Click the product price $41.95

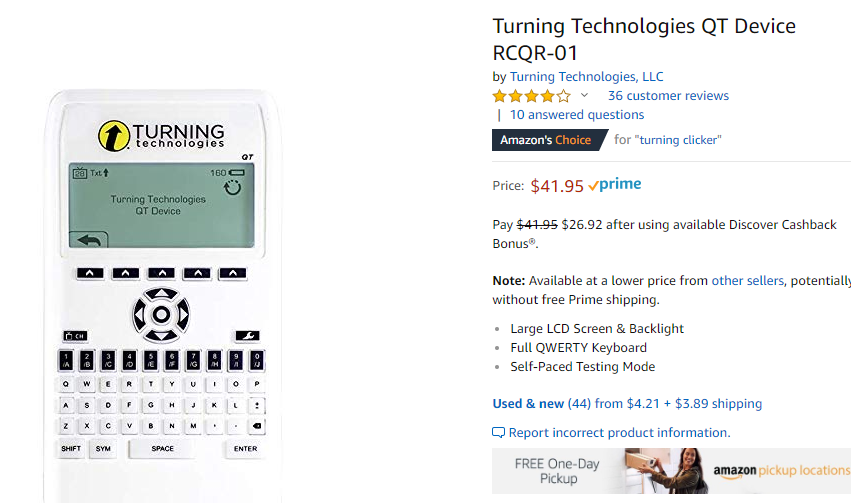pyautogui.click(x=557, y=186)
